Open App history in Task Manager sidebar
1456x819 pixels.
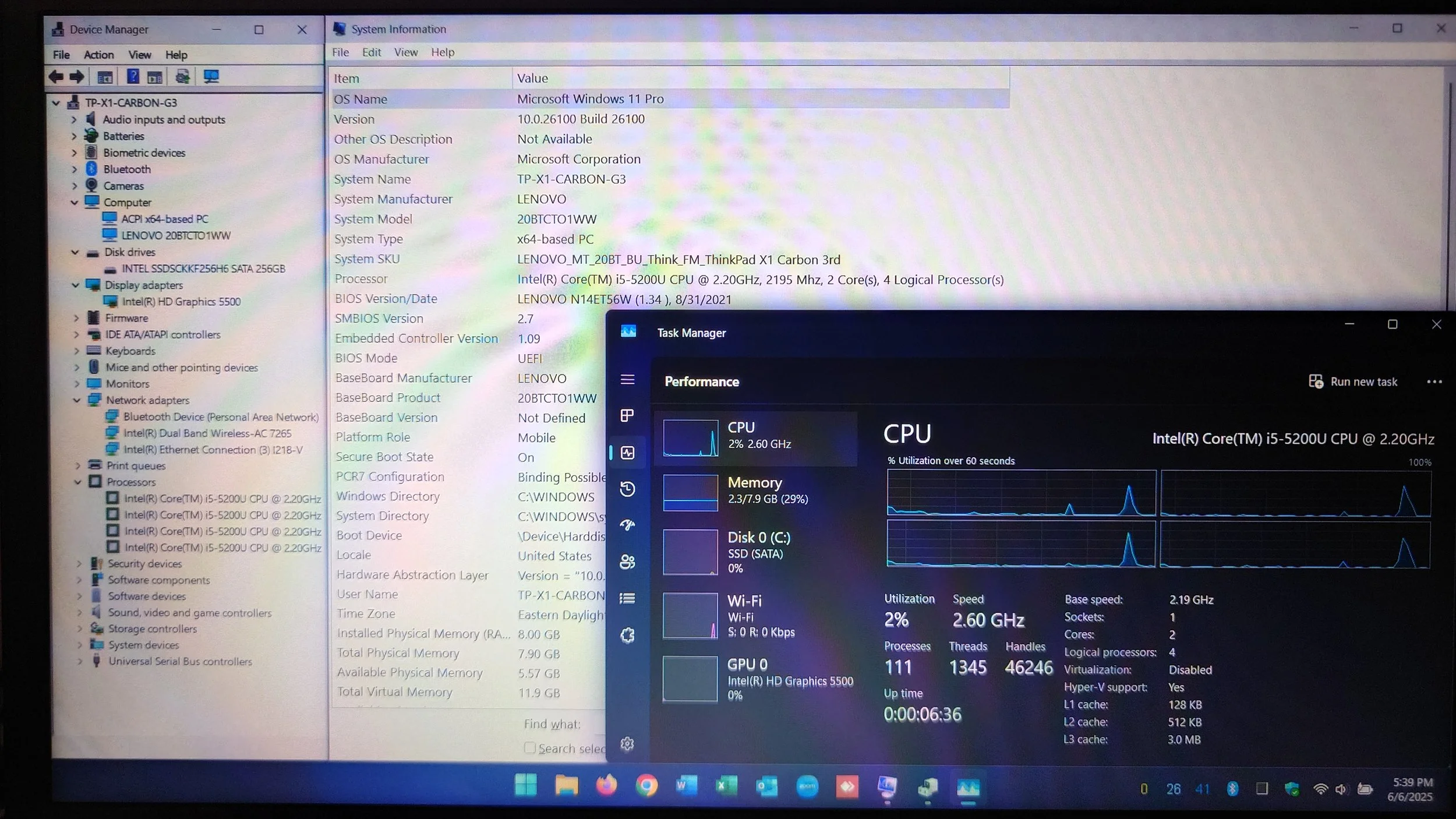(x=627, y=489)
